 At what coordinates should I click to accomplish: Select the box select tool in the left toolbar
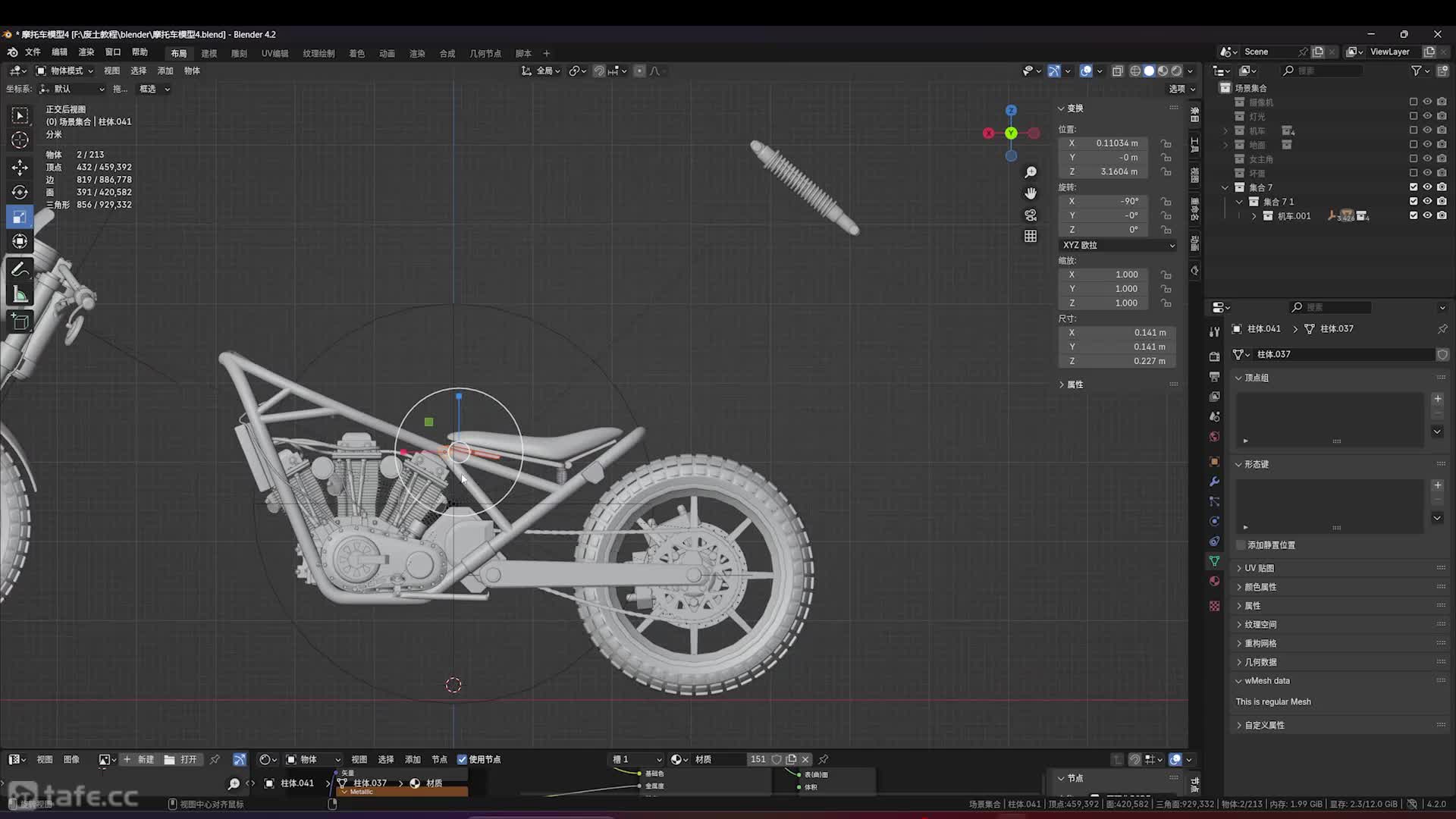click(x=20, y=115)
